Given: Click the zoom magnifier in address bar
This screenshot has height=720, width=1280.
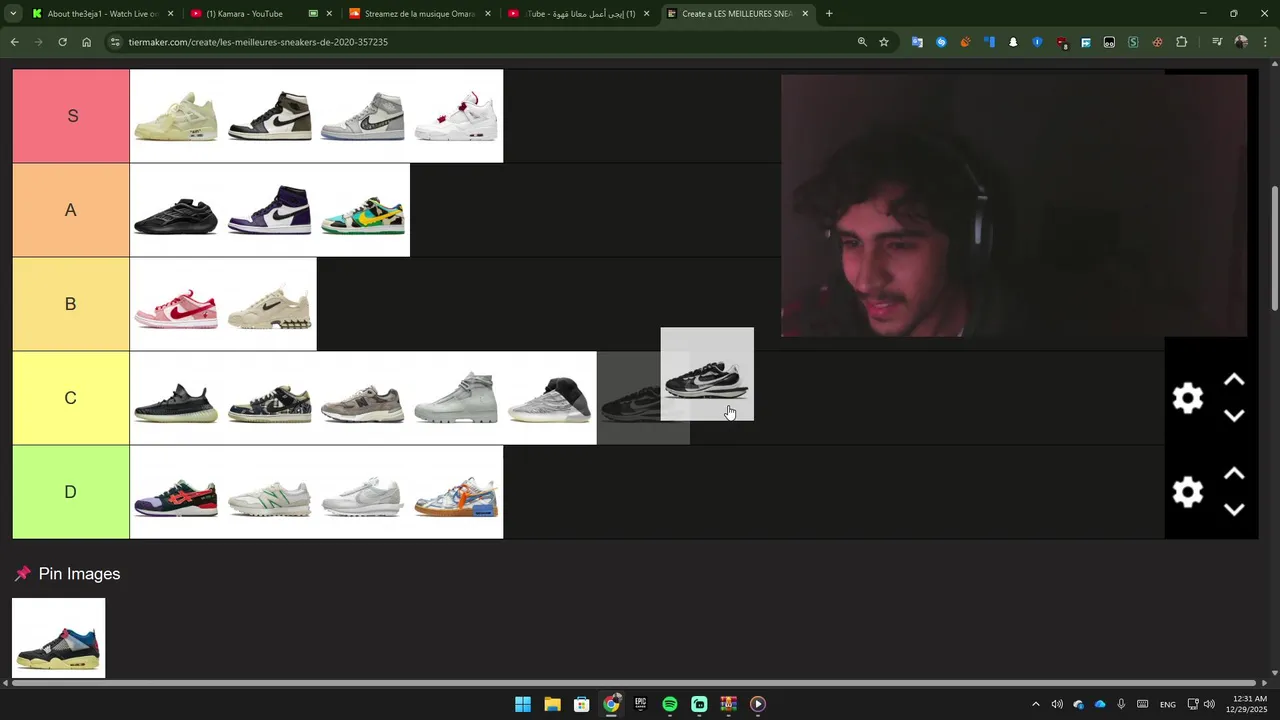Looking at the screenshot, I should click(x=862, y=42).
